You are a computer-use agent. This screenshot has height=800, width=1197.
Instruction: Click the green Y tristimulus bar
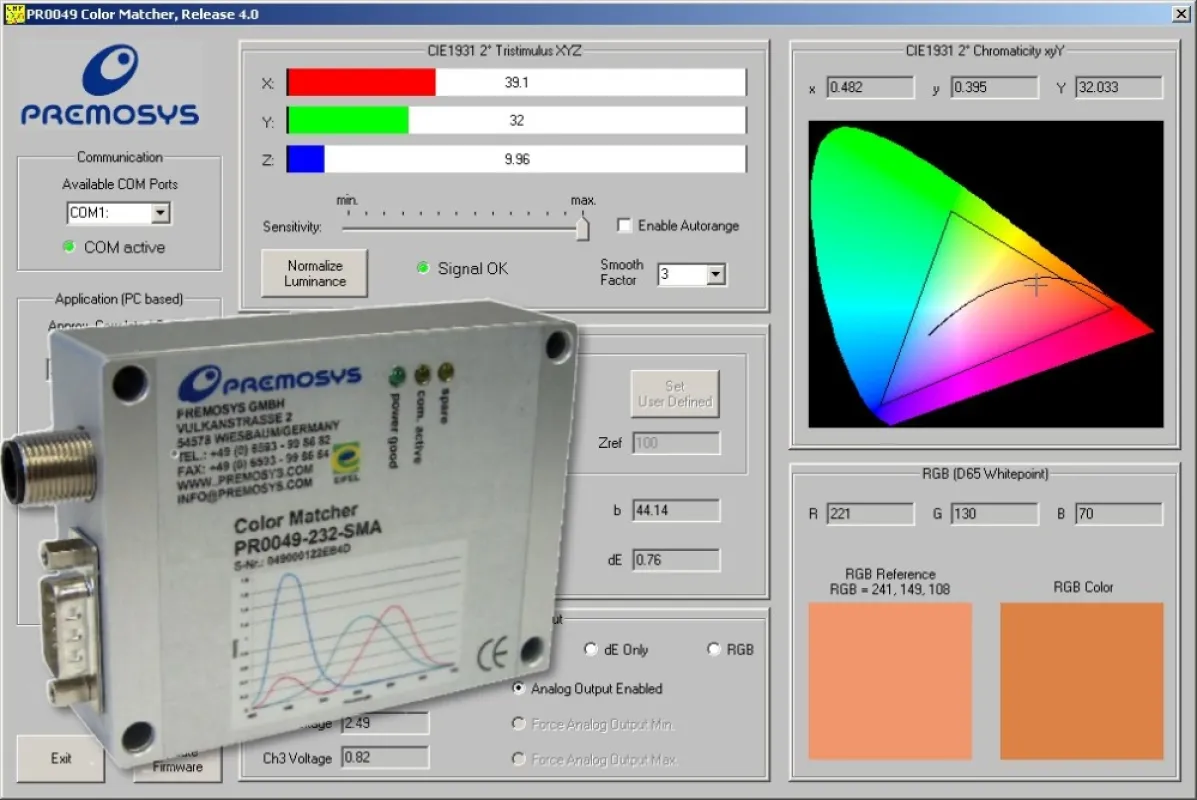[x=348, y=120]
